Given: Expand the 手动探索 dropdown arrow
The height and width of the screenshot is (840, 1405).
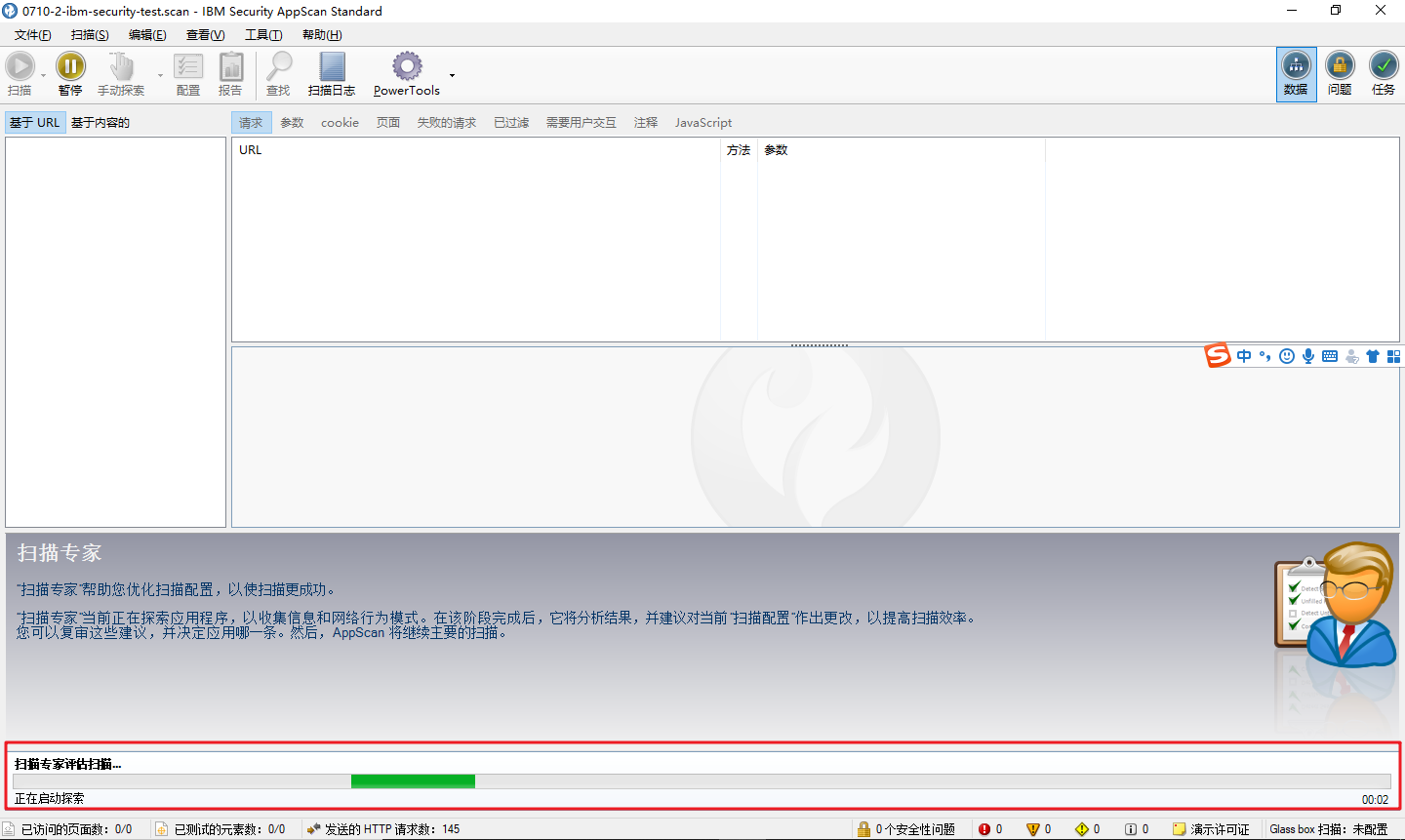Looking at the screenshot, I should pyautogui.click(x=160, y=75).
